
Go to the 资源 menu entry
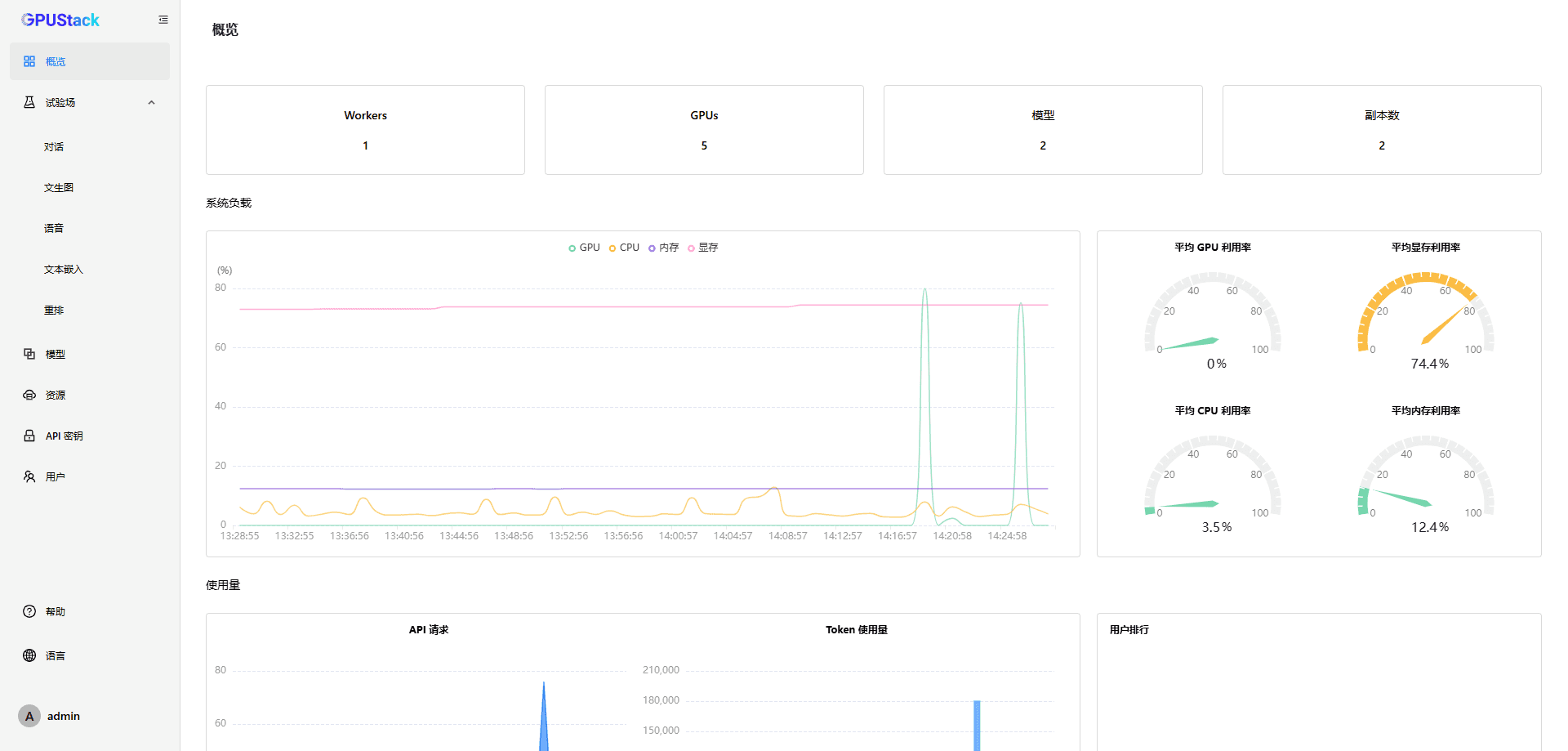coord(90,395)
